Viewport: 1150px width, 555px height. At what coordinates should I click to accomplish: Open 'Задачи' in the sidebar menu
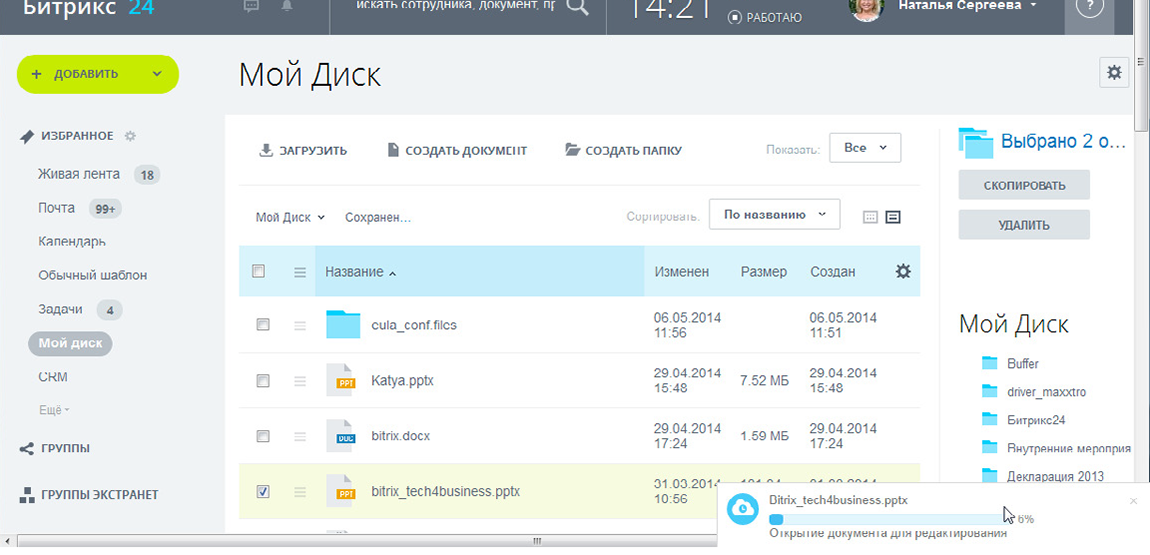[x=59, y=309]
